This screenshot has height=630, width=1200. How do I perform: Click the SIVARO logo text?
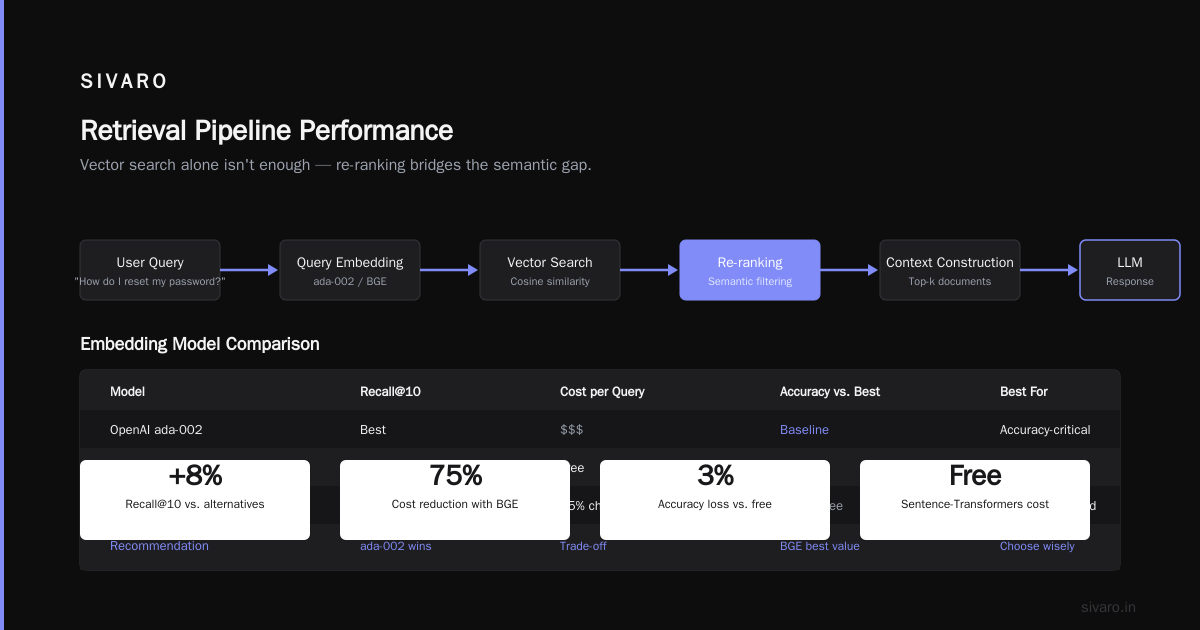(124, 82)
